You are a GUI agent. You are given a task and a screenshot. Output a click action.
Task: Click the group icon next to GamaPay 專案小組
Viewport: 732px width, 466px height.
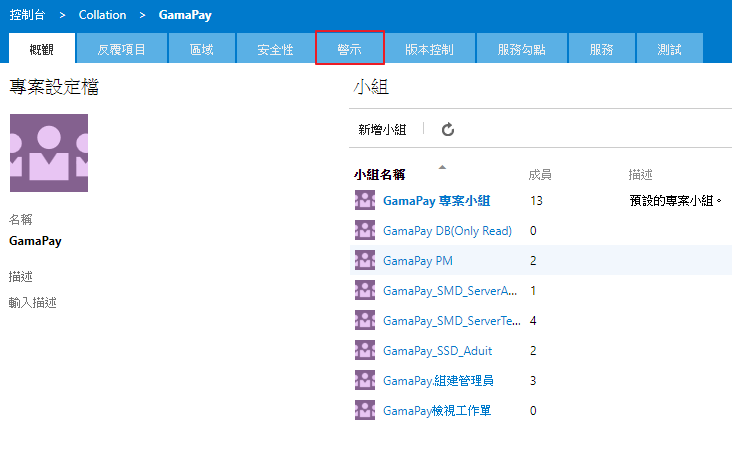[365, 200]
